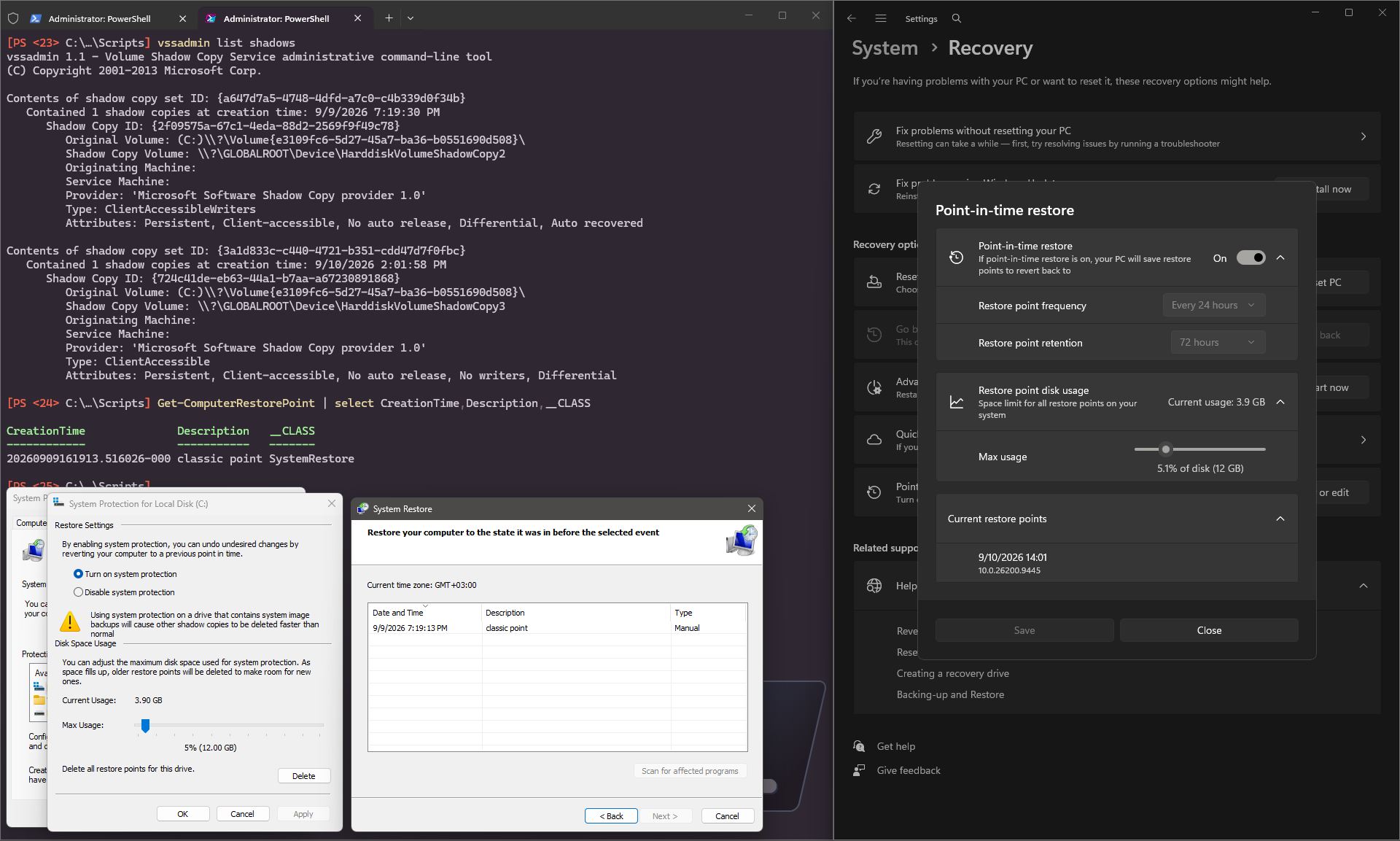Click the wrench troubleshooter icon
The width and height of the screenshot is (1400, 841).
874,136
